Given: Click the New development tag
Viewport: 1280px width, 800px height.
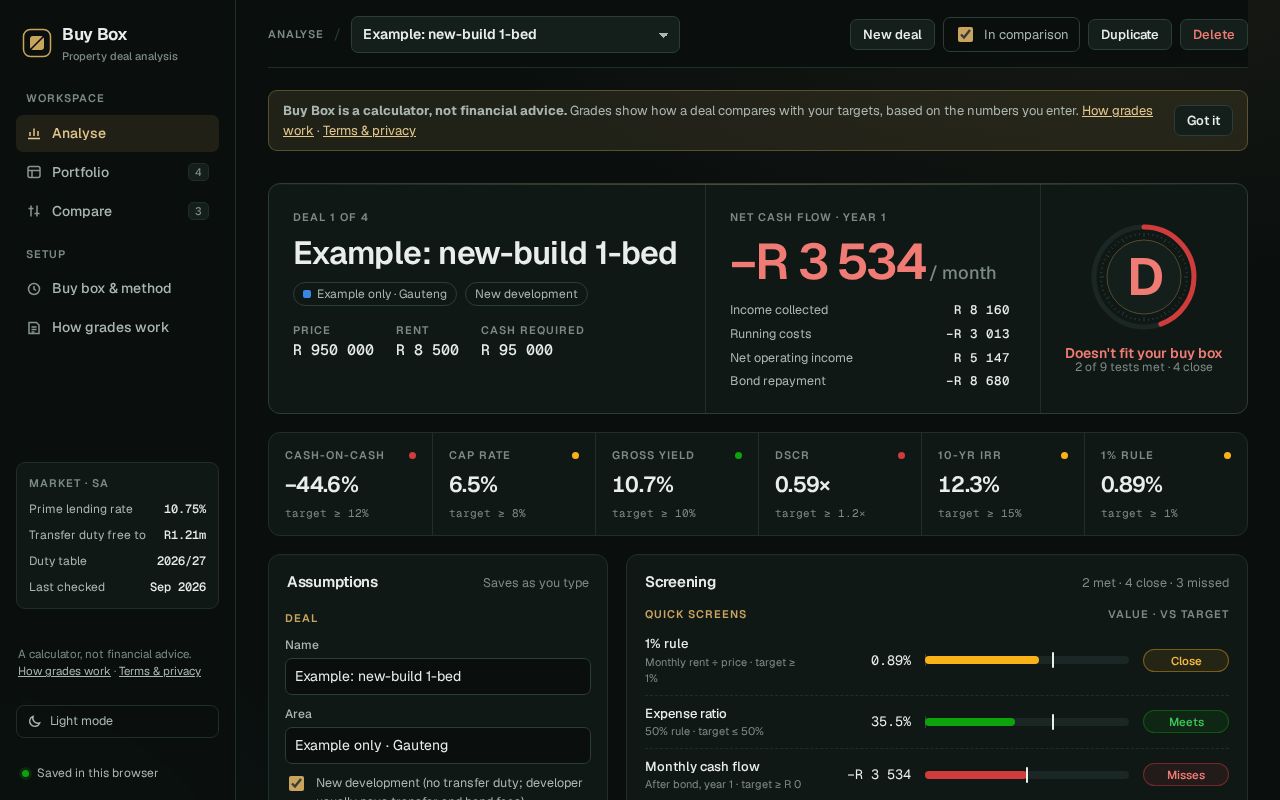Looking at the screenshot, I should click(526, 294).
